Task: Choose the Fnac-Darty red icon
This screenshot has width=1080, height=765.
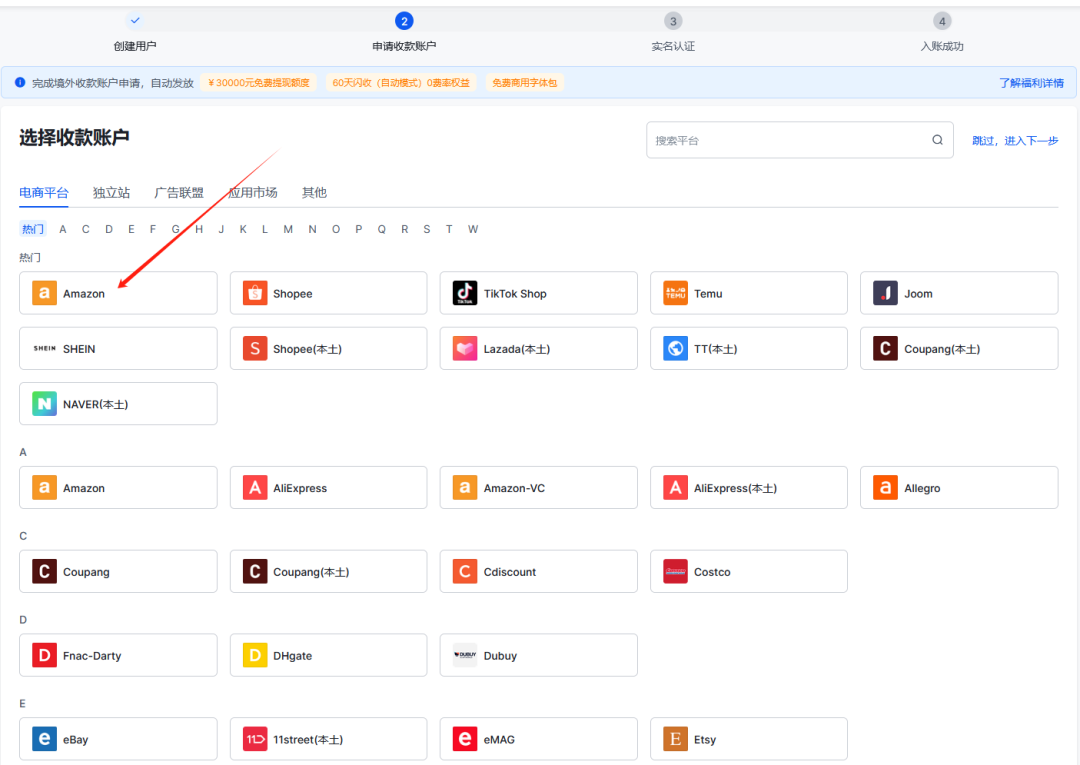Action: coord(44,656)
